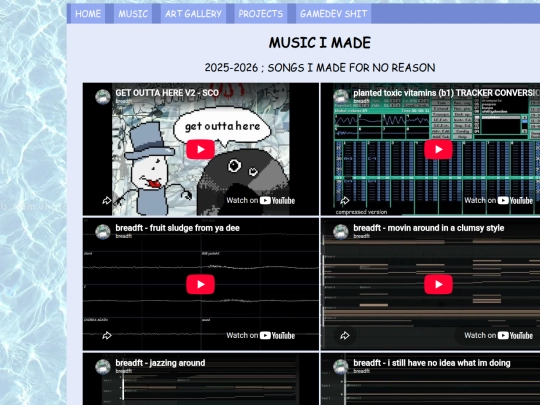Open the title link GET OUTTA HERE V2 - SCO
This screenshot has height=405, width=540.
[167, 93]
